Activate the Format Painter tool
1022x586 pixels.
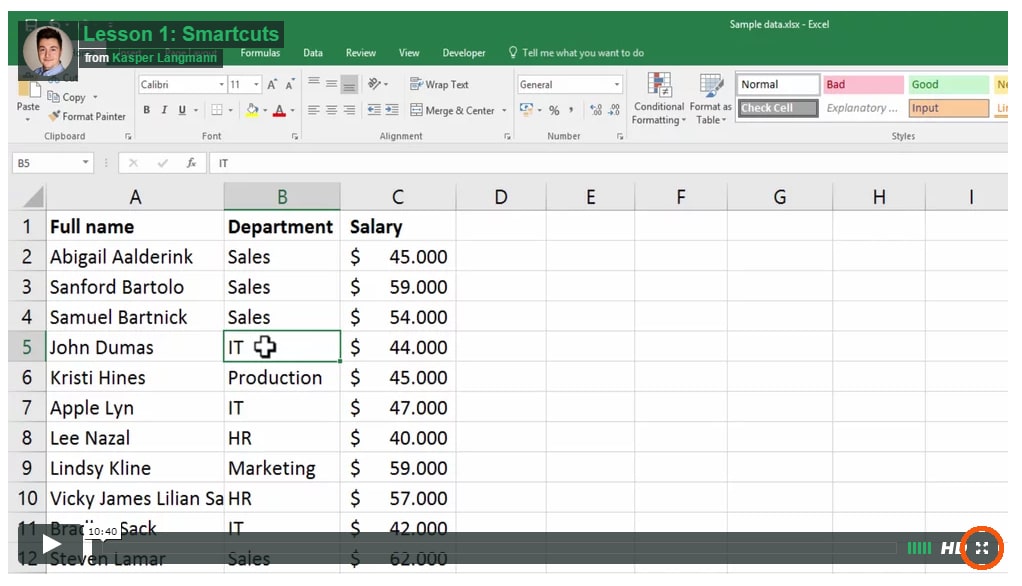pyautogui.click(x=87, y=116)
